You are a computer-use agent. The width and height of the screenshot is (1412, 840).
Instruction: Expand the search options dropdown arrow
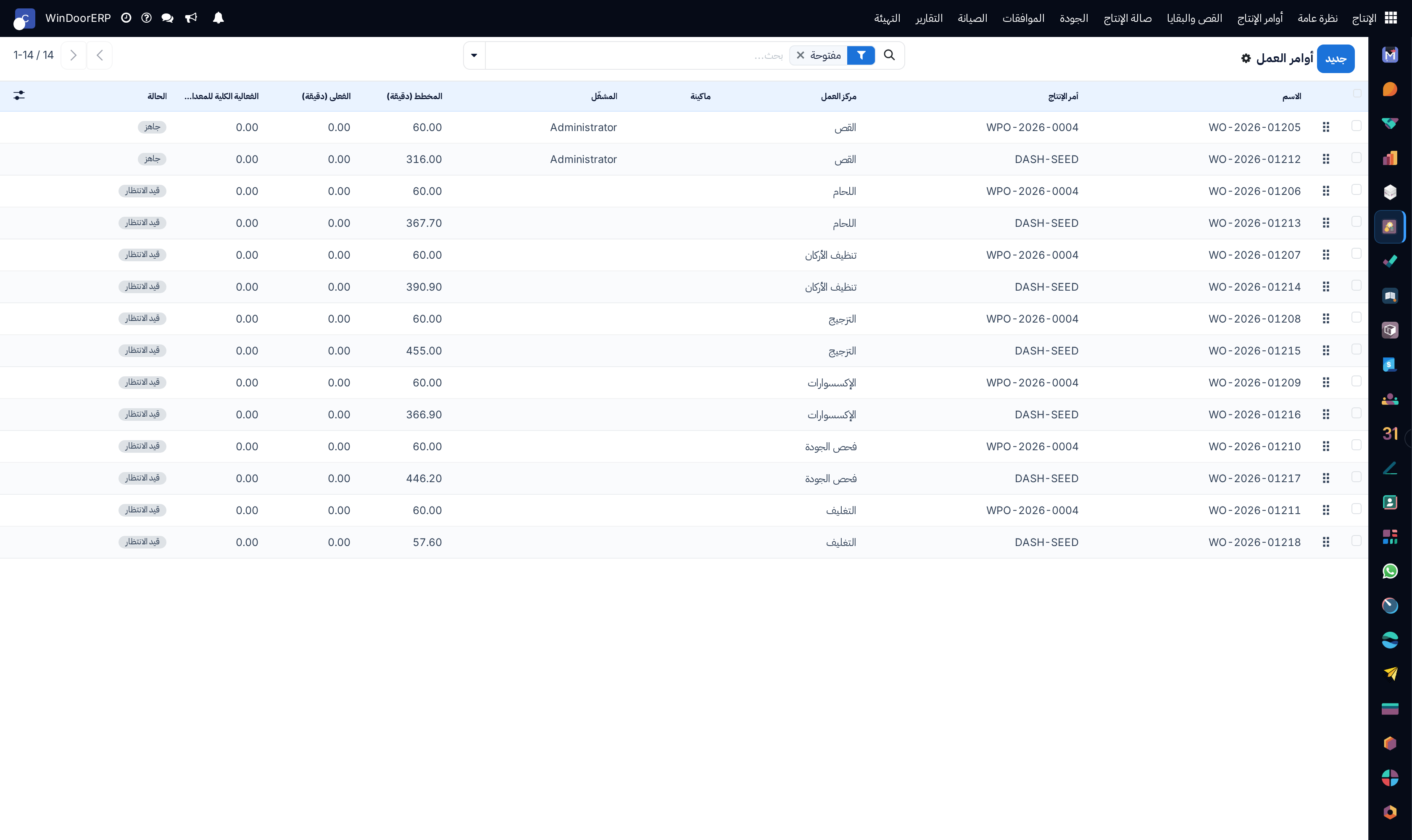tap(474, 55)
